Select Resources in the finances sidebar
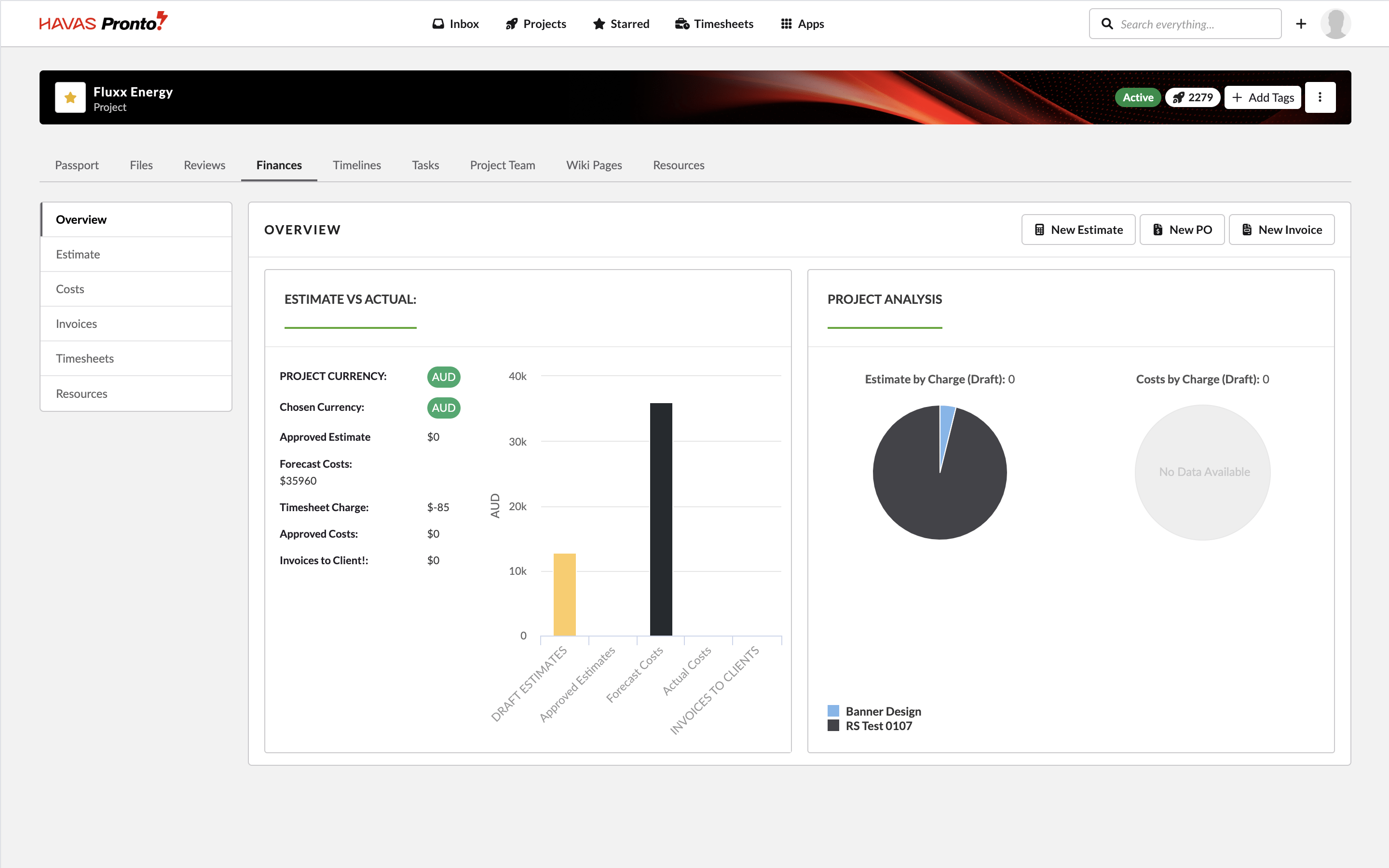This screenshot has height=868, width=1389. 136,394
